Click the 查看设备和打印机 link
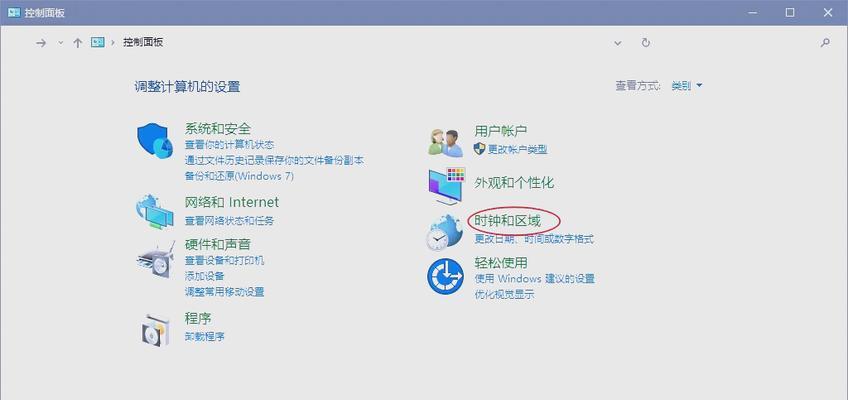The height and width of the screenshot is (400, 848). click(224, 260)
